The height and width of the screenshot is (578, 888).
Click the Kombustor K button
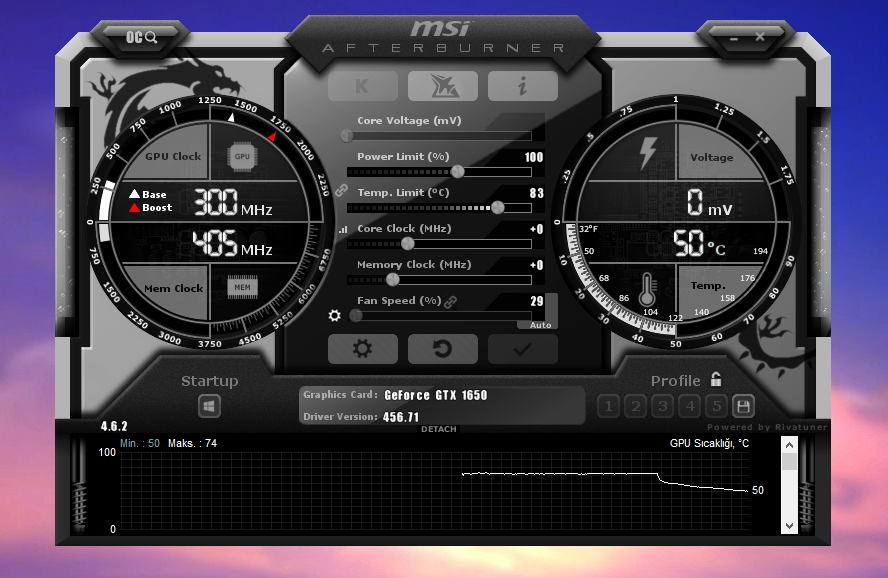point(362,86)
